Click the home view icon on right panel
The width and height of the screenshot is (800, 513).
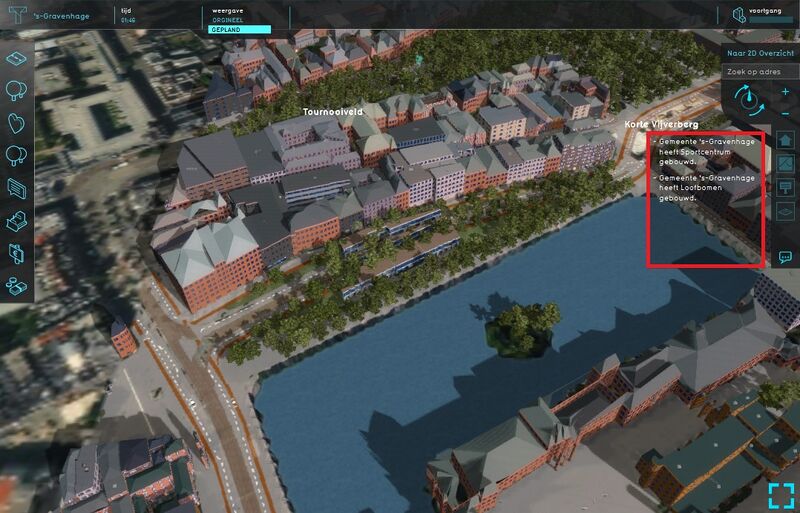785,140
